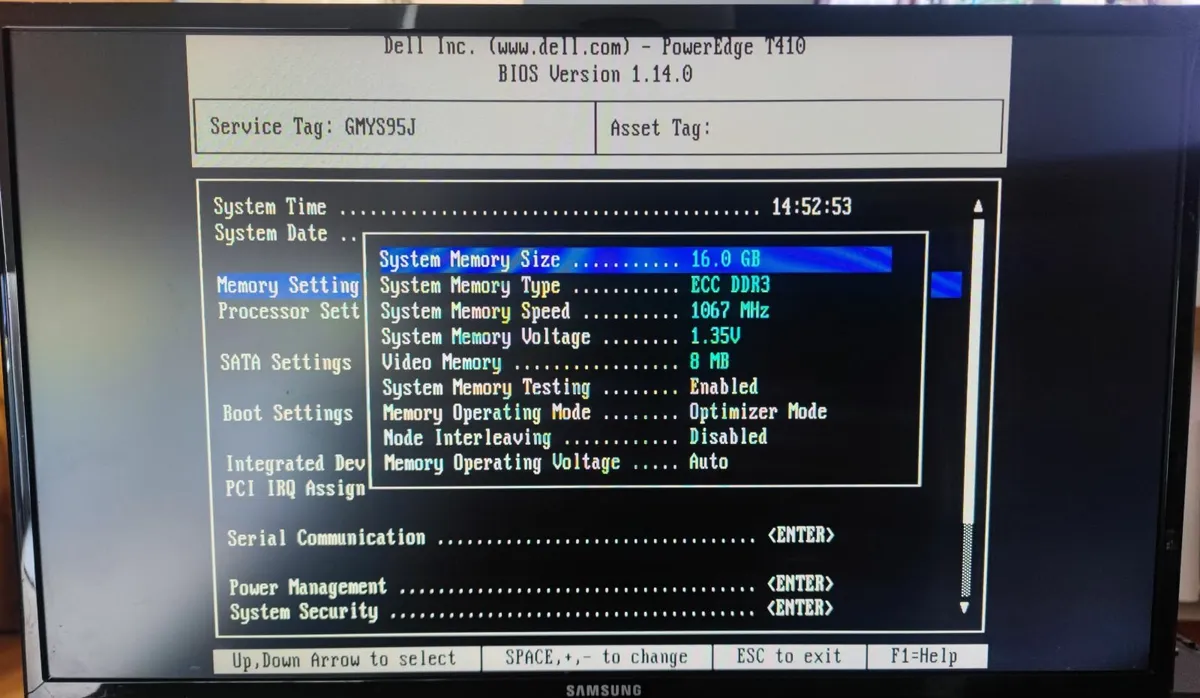Click Power Management <ENTER> indicator
Screen dimensions: 1200x698
coord(801,584)
